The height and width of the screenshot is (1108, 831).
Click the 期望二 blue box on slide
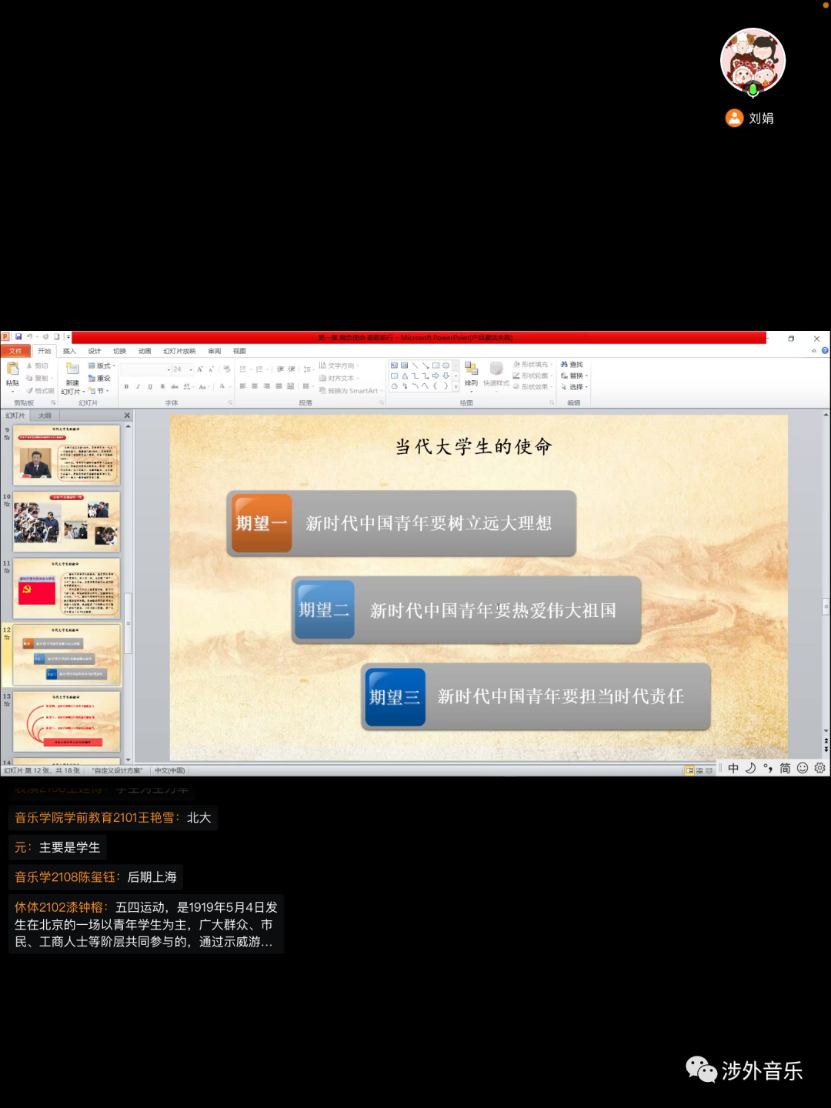[x=325, y=609]
